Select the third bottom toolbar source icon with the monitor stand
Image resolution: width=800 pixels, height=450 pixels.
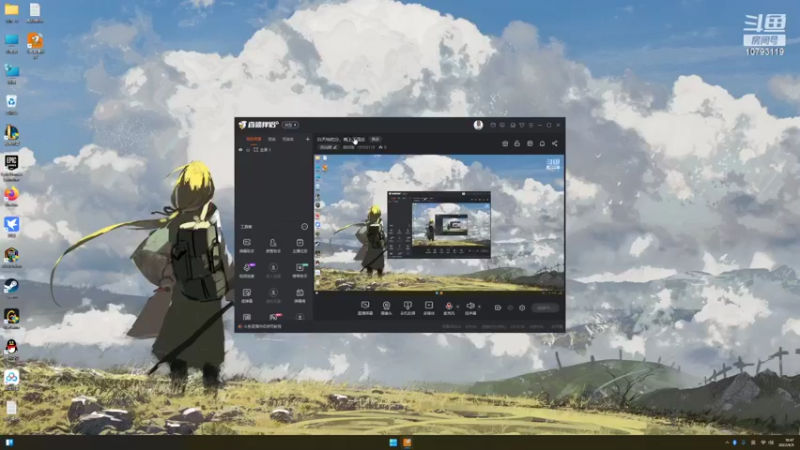pyautogui.click(x=407, y=307)
